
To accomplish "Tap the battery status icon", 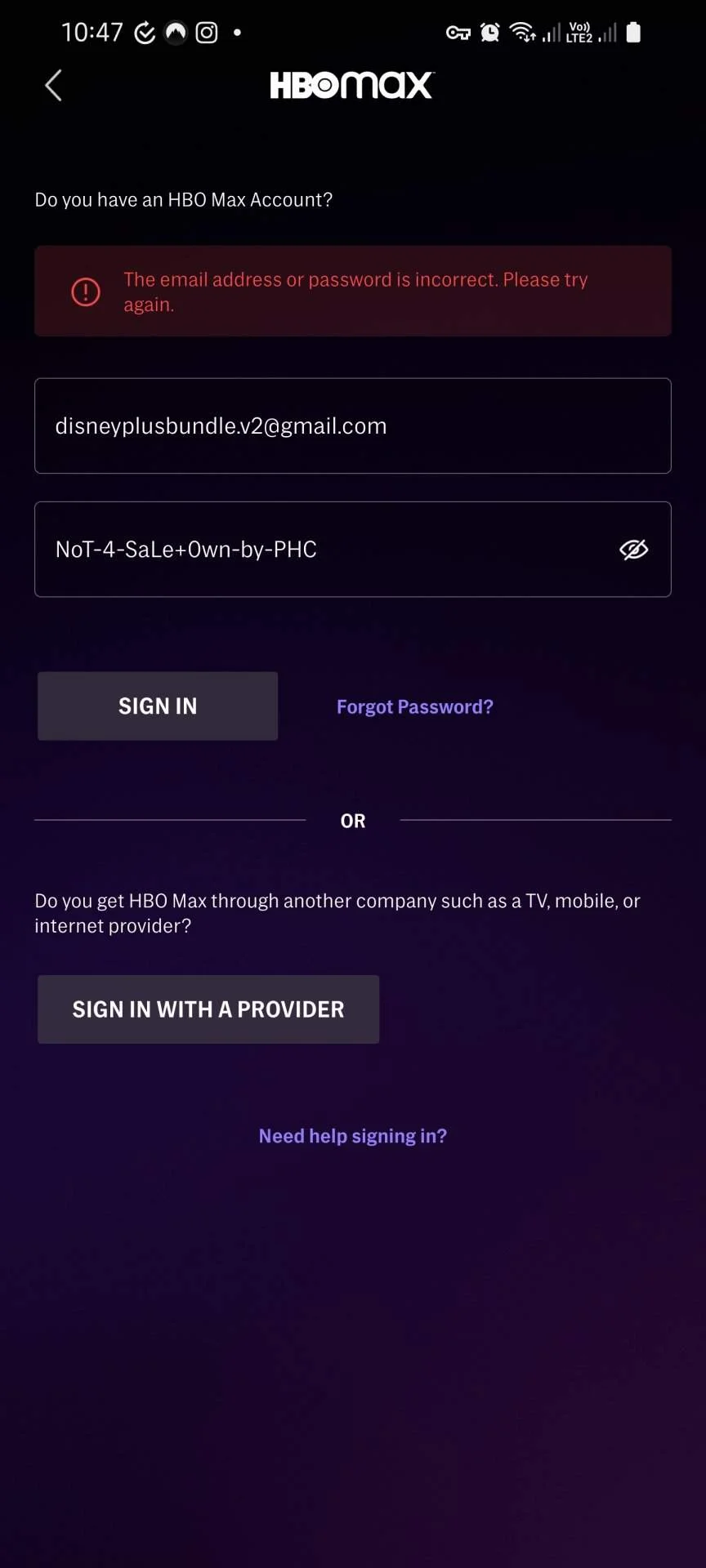I will pos(633,33).
